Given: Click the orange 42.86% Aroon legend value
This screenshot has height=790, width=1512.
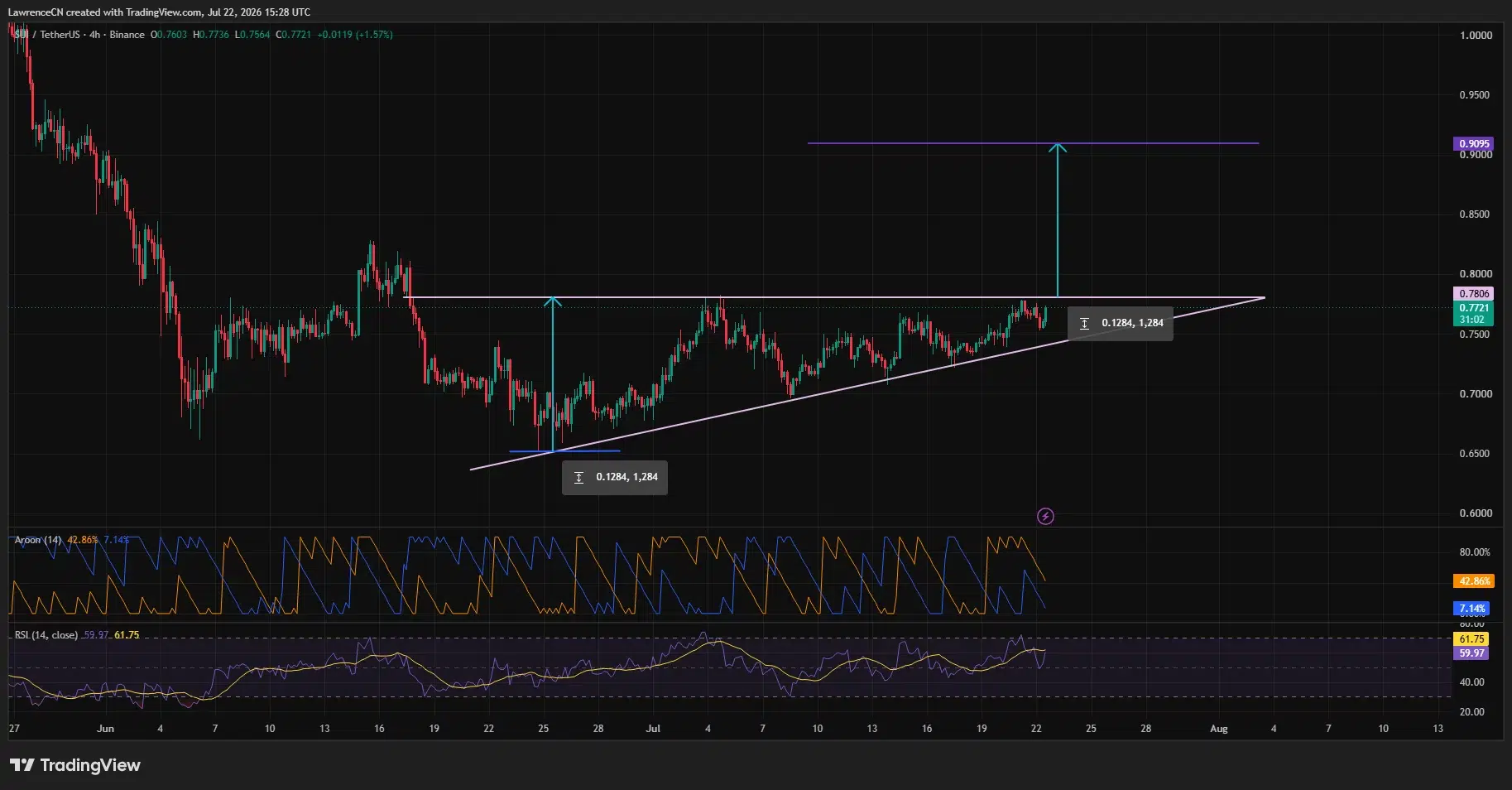Looking at the screenshot, I should pos(83,540).
